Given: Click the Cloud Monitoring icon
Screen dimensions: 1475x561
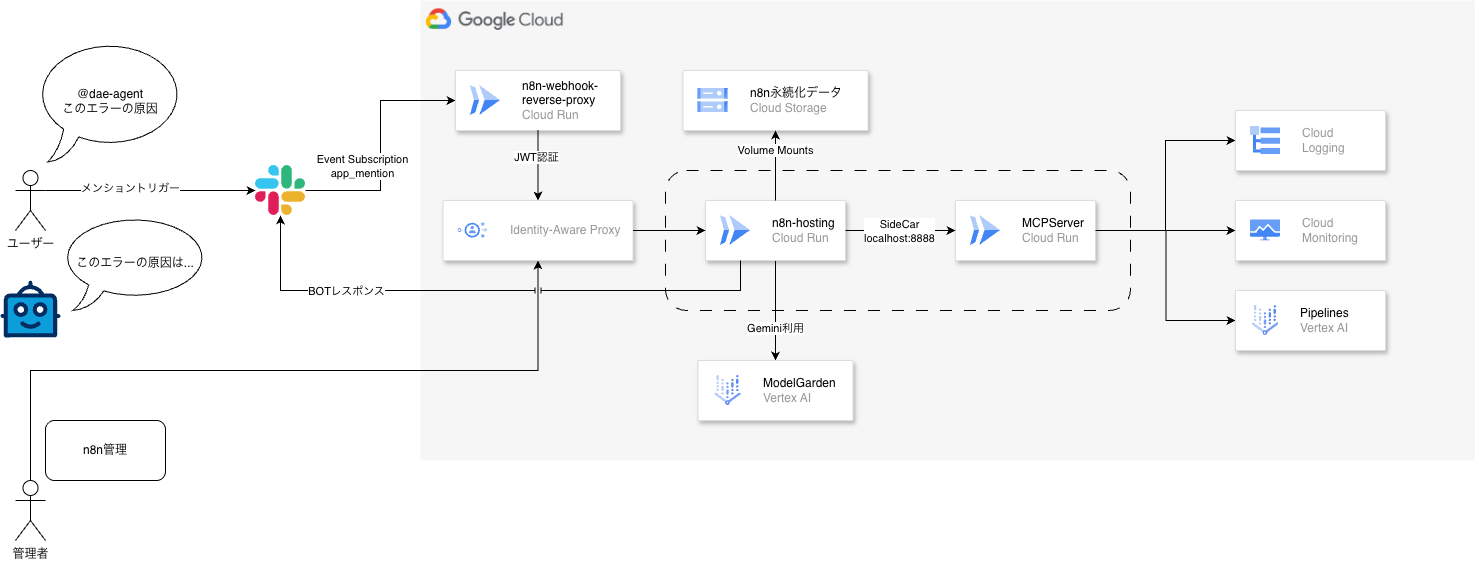Looking at the screenshot, I should tap(1265, 230).
